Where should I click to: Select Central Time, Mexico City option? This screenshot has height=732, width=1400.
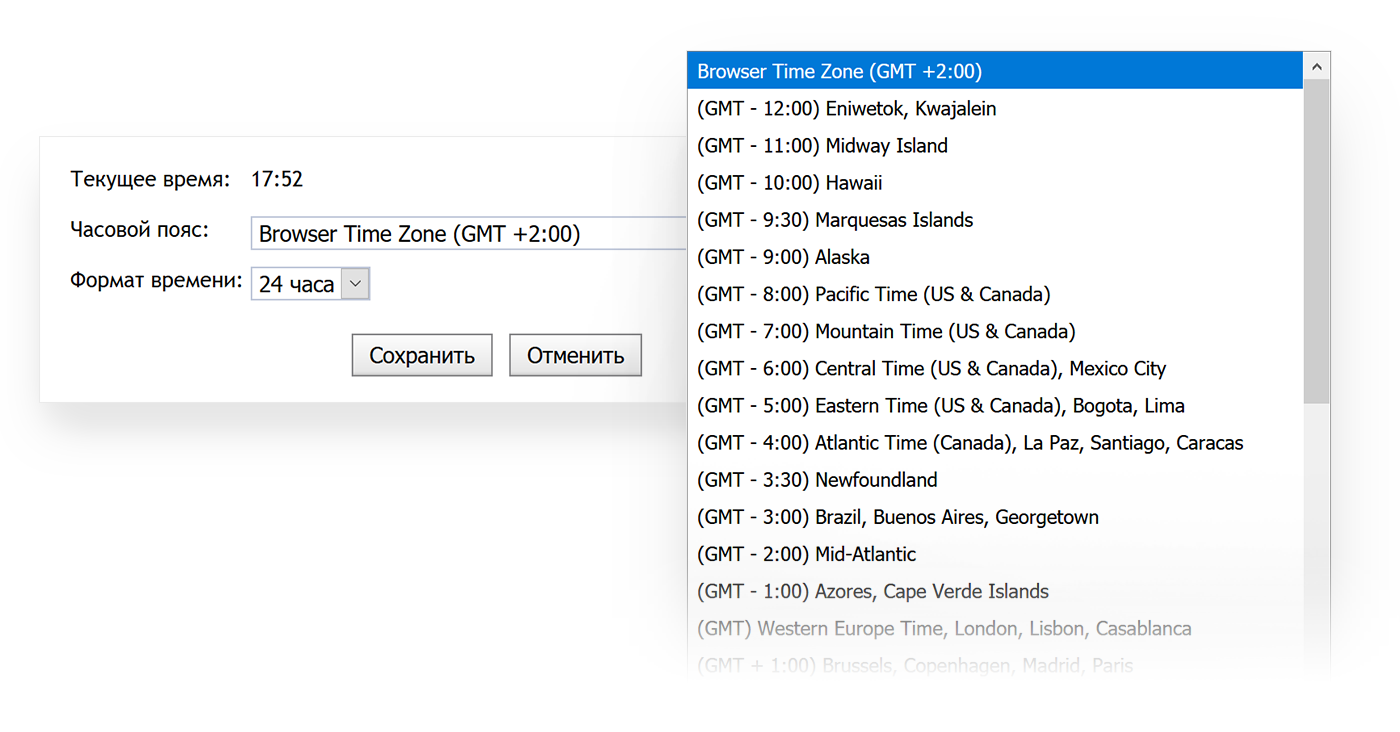931,368
